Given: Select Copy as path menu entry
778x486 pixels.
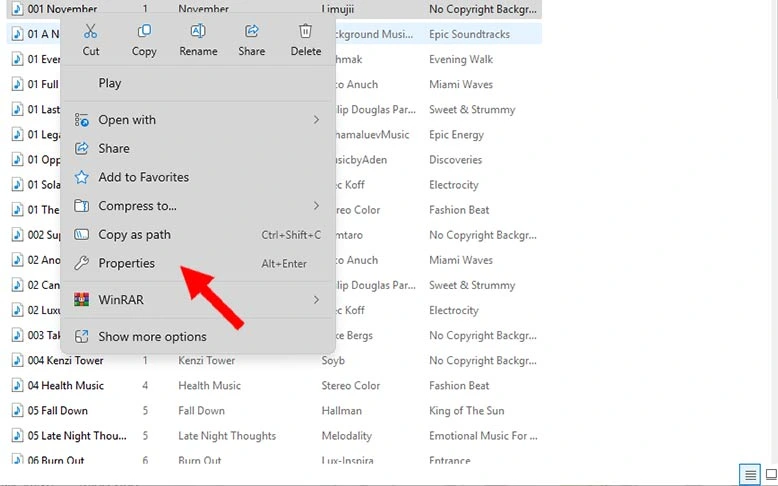Looking at the screenshot, I should (134, 235).
